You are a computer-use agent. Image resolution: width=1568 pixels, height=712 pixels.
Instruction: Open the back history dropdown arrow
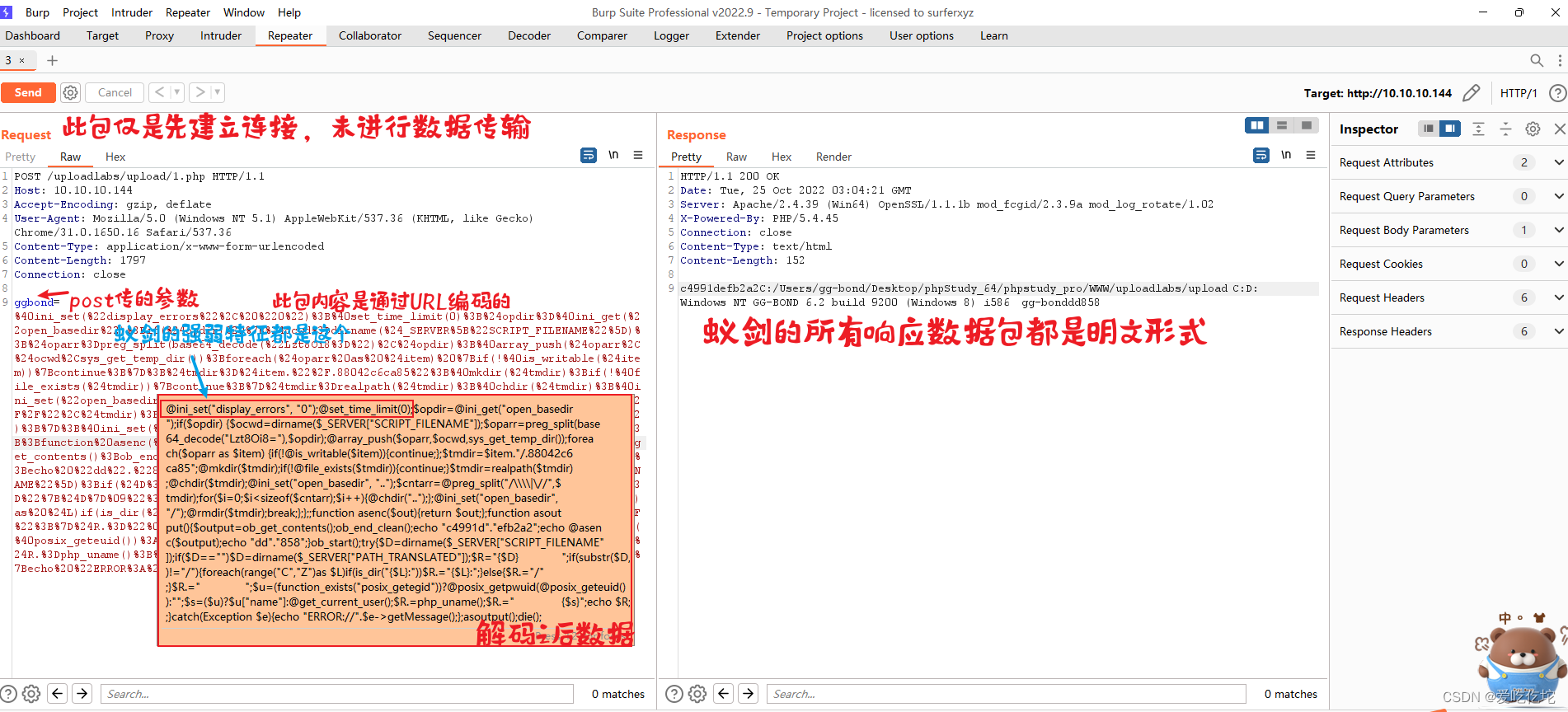pyautogui.click(x=176, y=92)
